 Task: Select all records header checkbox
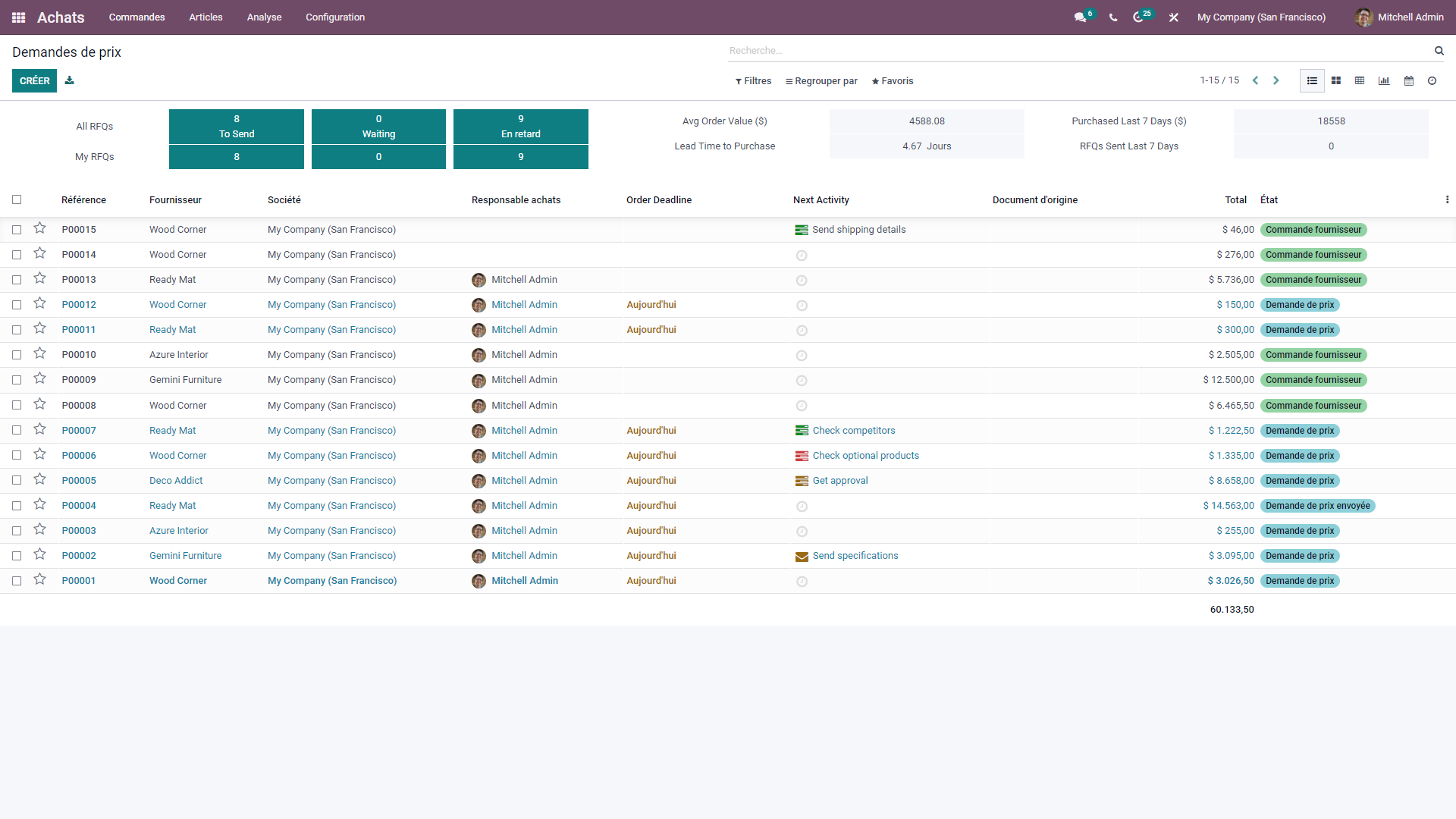tap(17, 199)
